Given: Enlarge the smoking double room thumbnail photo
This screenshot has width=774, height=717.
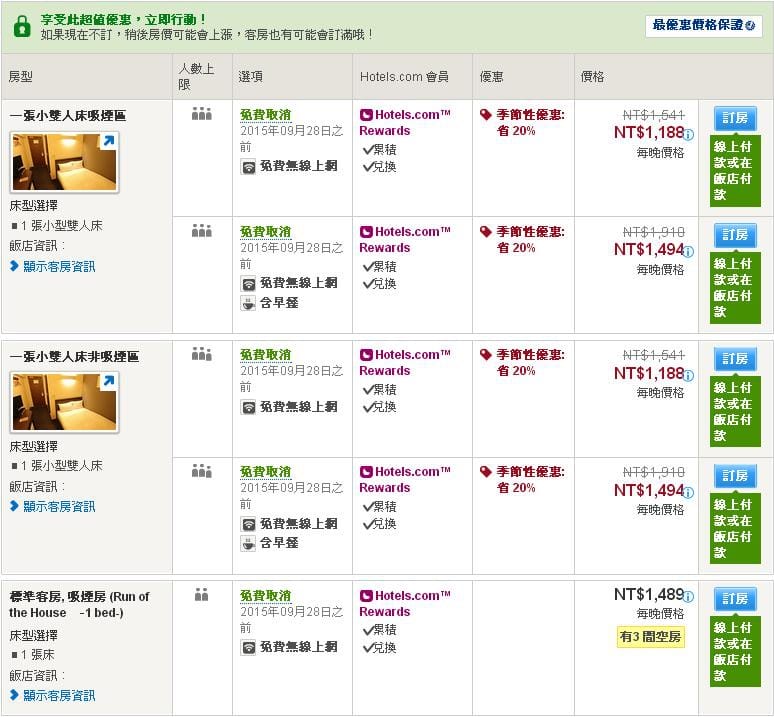Looking at the screenshot, I should click(x=64, y=162).
